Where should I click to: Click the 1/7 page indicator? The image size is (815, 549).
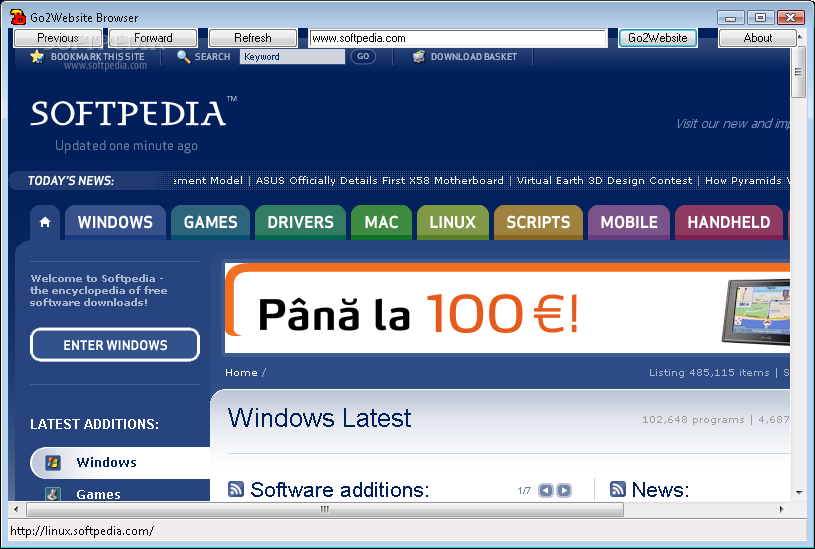524,490
